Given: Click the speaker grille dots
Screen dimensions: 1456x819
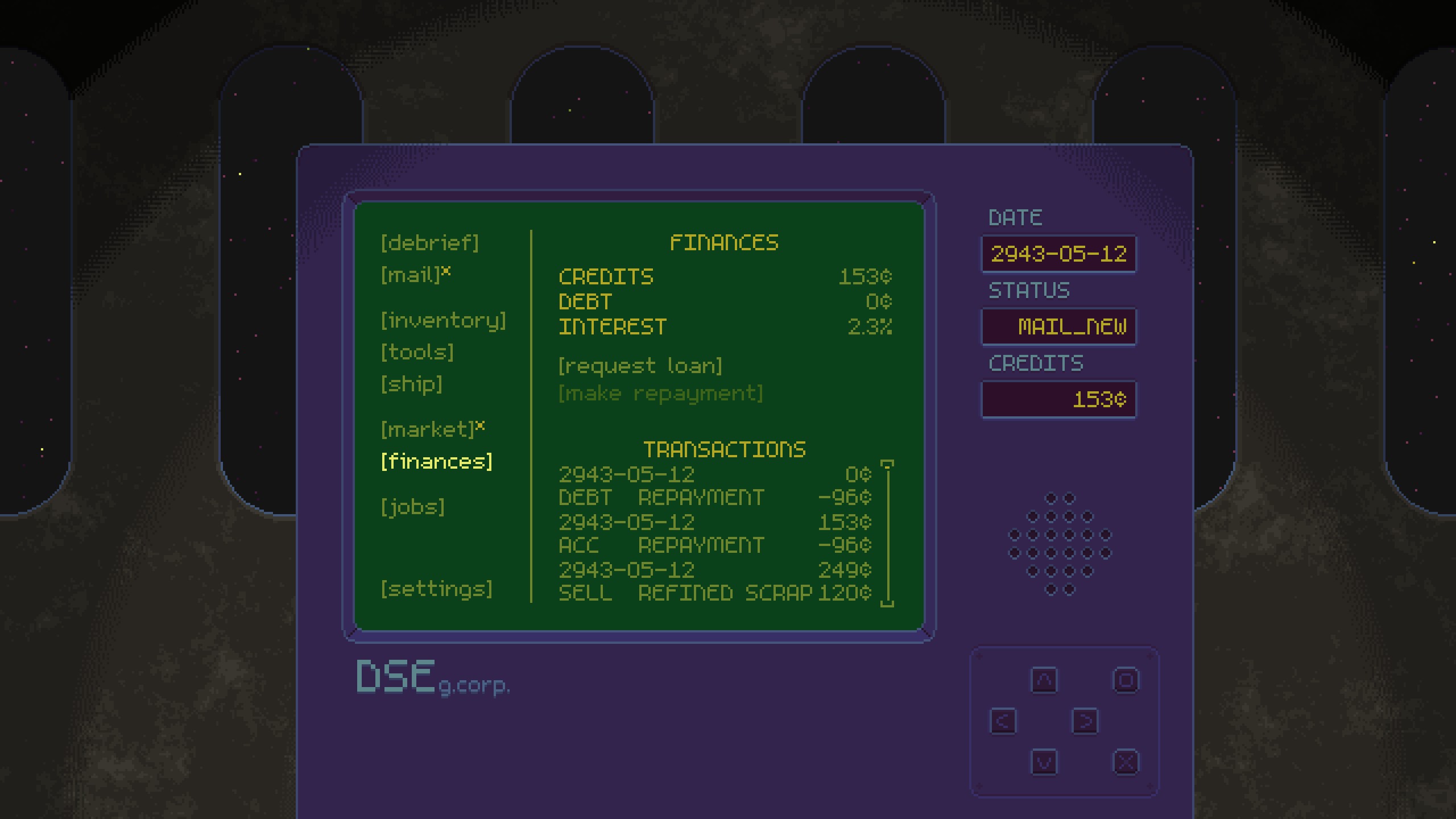Looking at the screenshot, I should (1060, 544).
